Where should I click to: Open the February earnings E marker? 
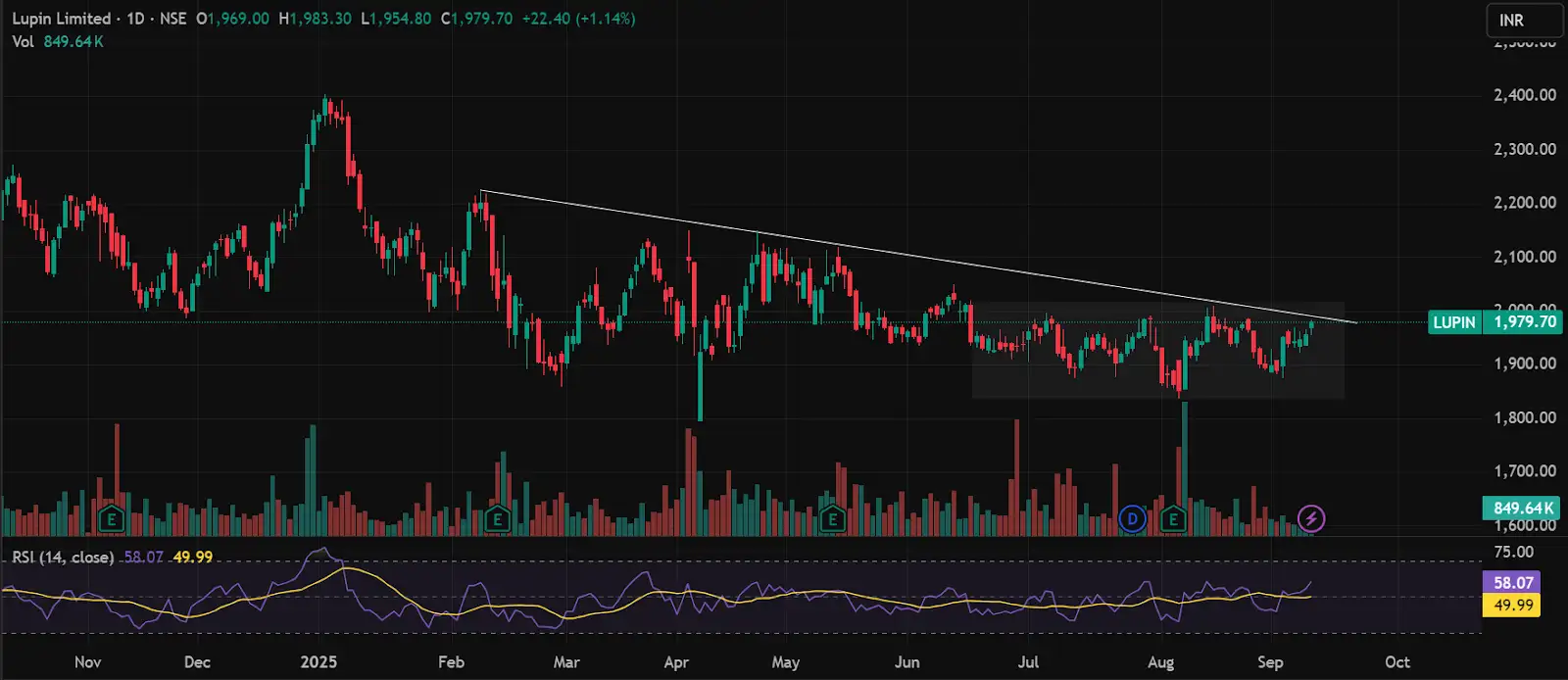pyautogui.click(x=497, y=518)
